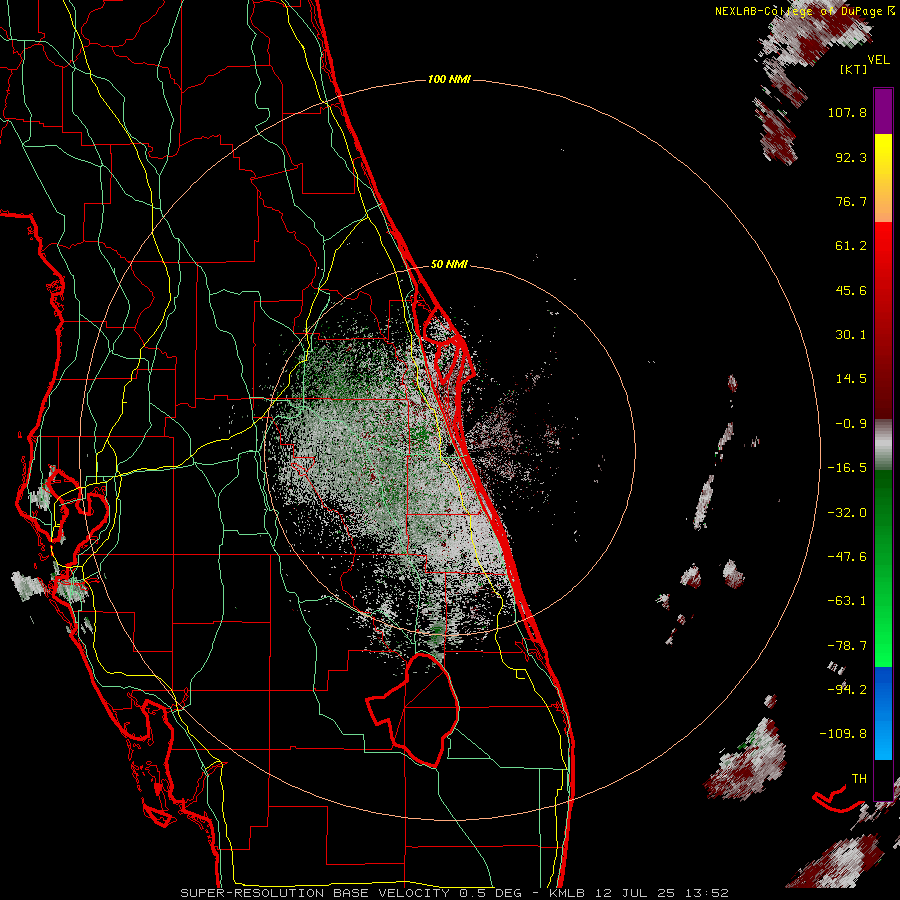900x900 pixels.
Task: Click the KMLB 12 JUL 25 13:52 timestamp
Action: [638, 893]
